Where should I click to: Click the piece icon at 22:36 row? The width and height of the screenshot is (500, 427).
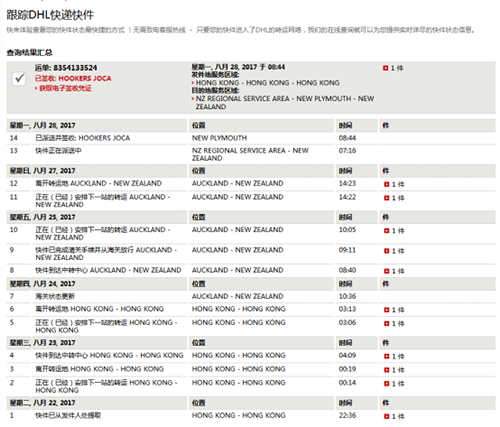387,416
